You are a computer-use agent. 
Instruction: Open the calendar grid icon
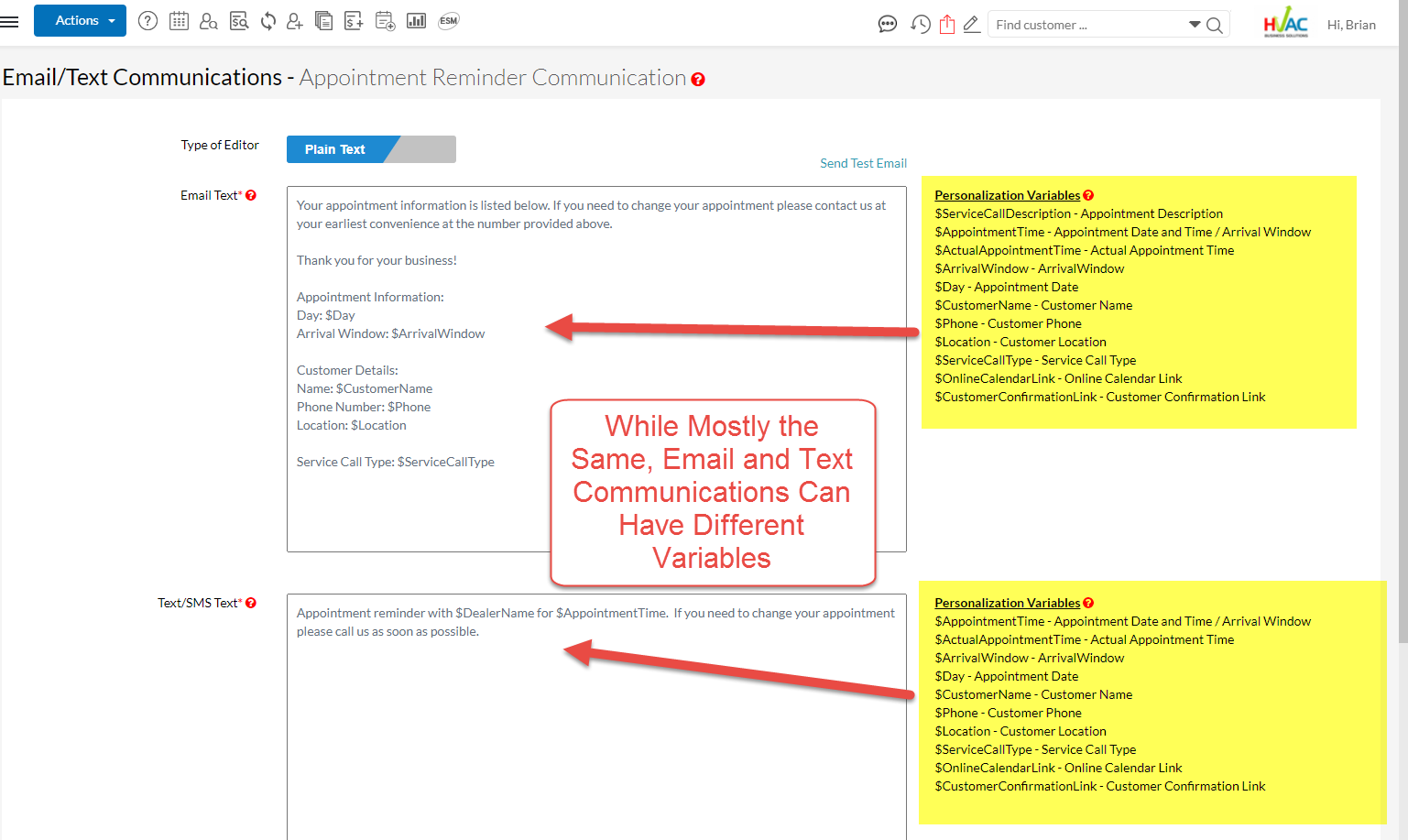(179, 21)
